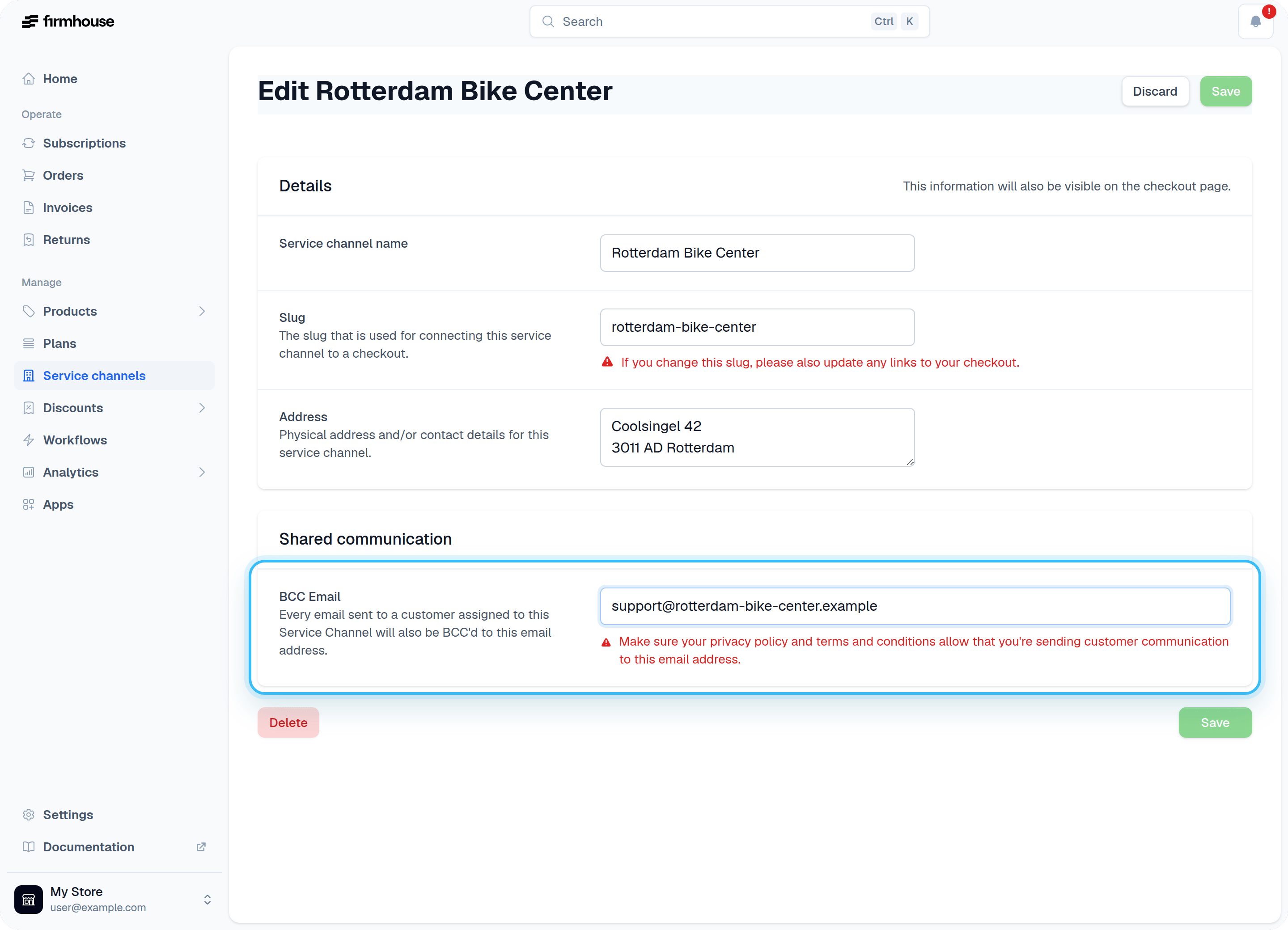Click the search magnifier icon

tap(547, 21)
